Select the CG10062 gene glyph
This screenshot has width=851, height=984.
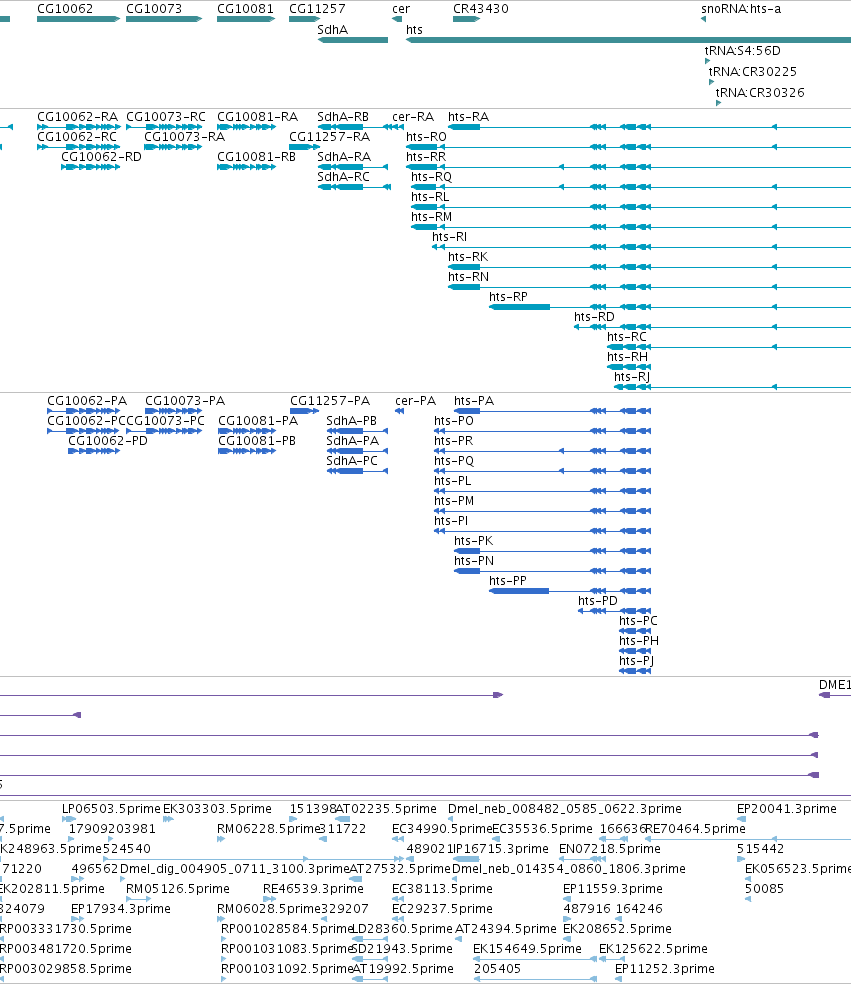[x=78, y=19]
